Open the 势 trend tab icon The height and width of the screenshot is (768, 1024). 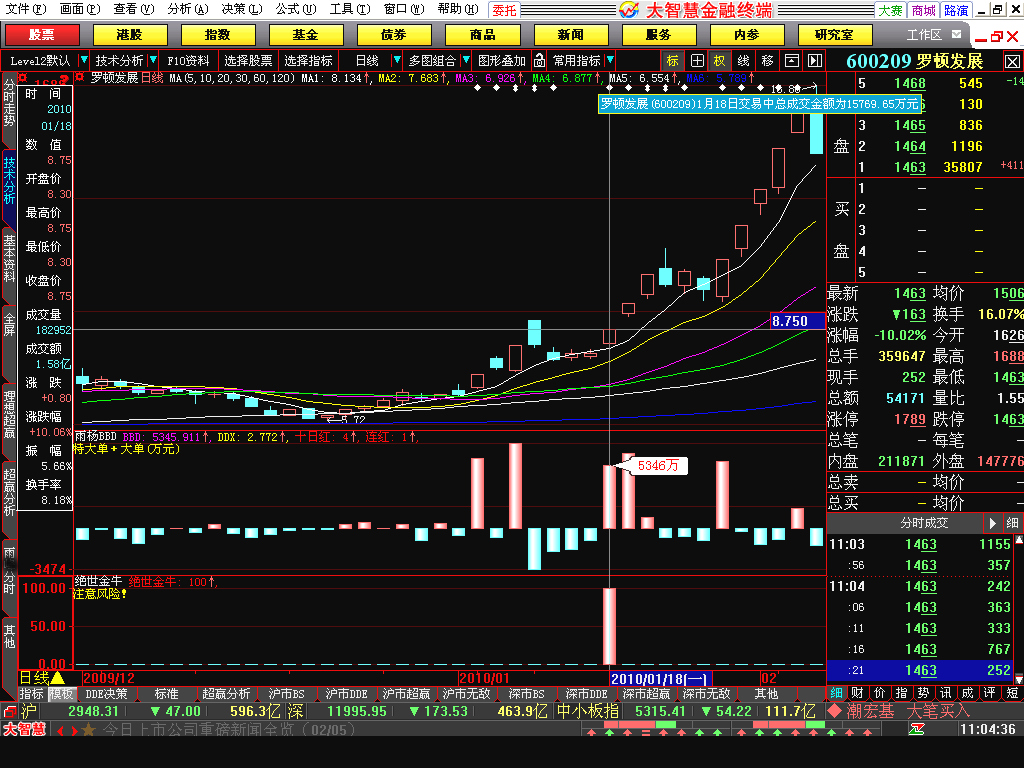pos(923,693)
